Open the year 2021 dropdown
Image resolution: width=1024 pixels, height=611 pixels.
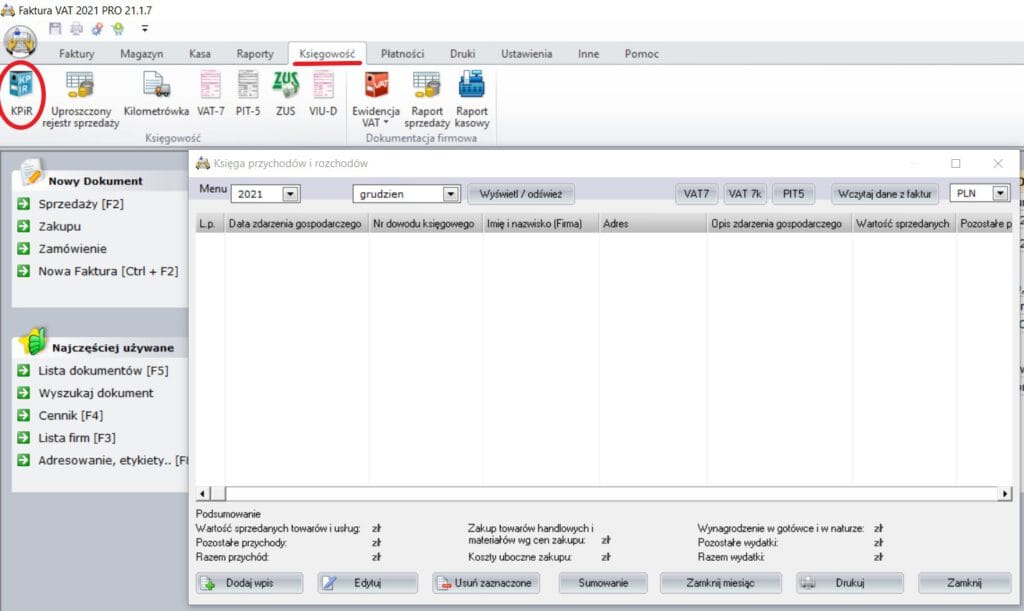(290, 192)
